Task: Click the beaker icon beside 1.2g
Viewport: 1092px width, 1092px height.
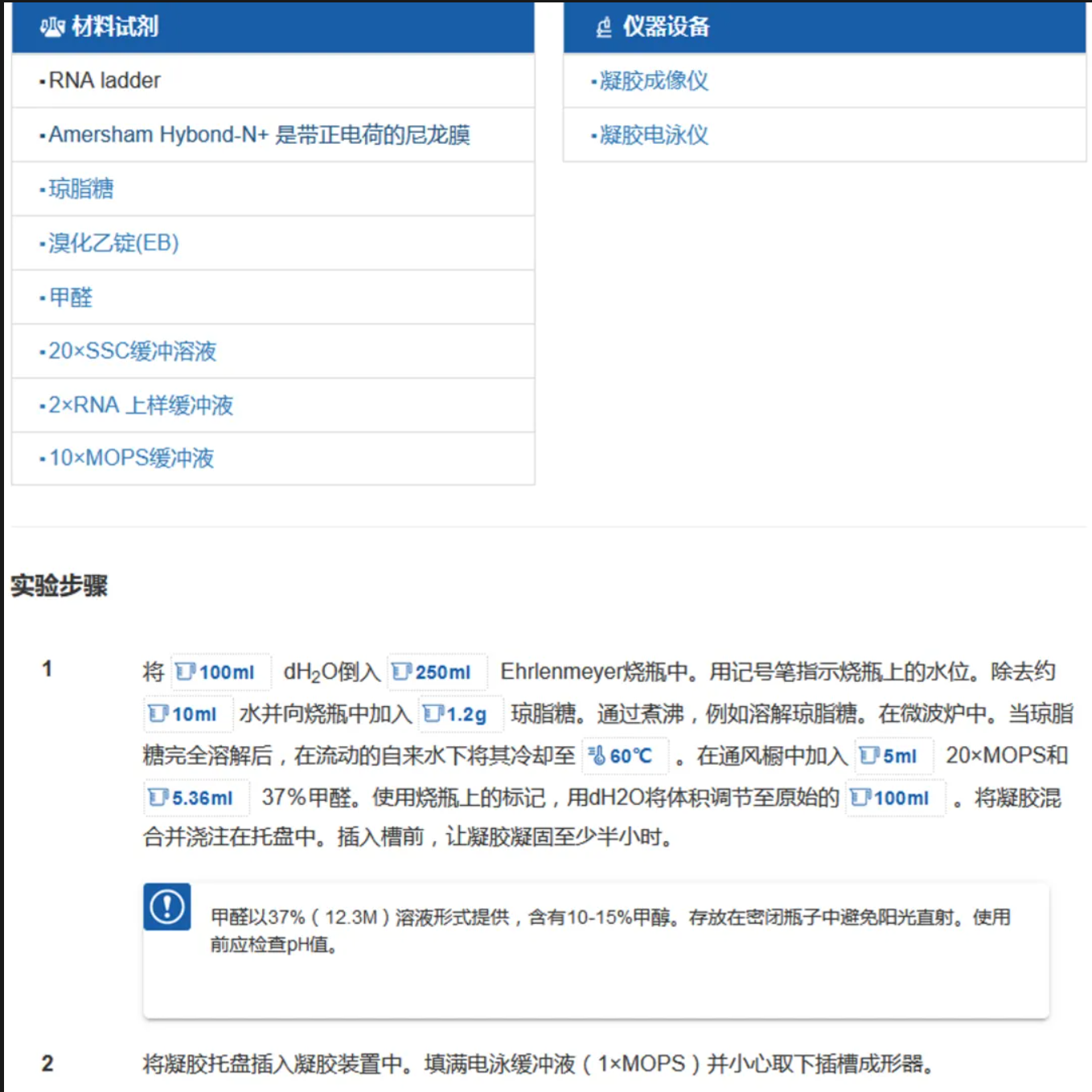Action: tap(433, 714)
